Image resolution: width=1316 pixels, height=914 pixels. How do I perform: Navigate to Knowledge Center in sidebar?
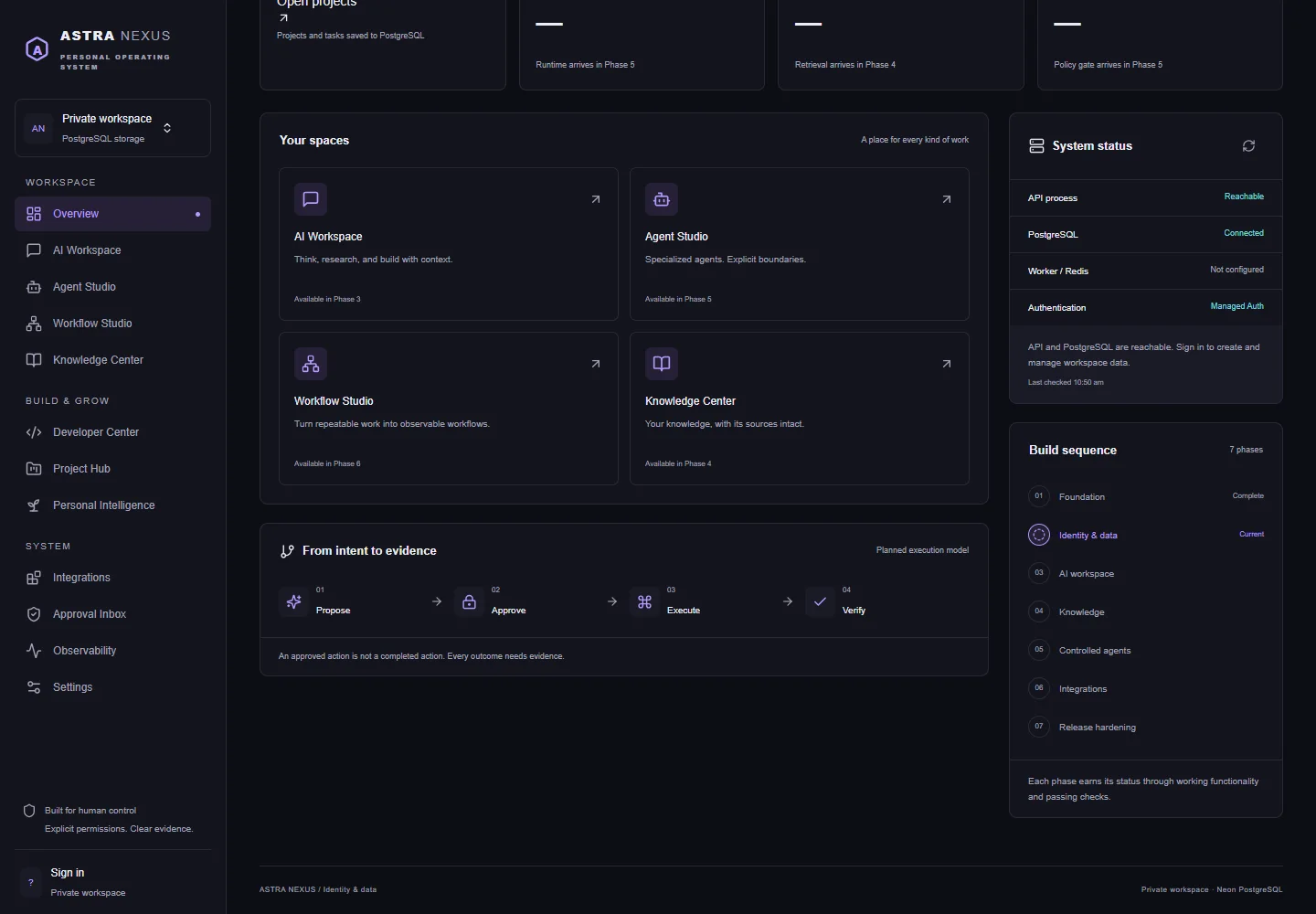[x=112, y=360]
